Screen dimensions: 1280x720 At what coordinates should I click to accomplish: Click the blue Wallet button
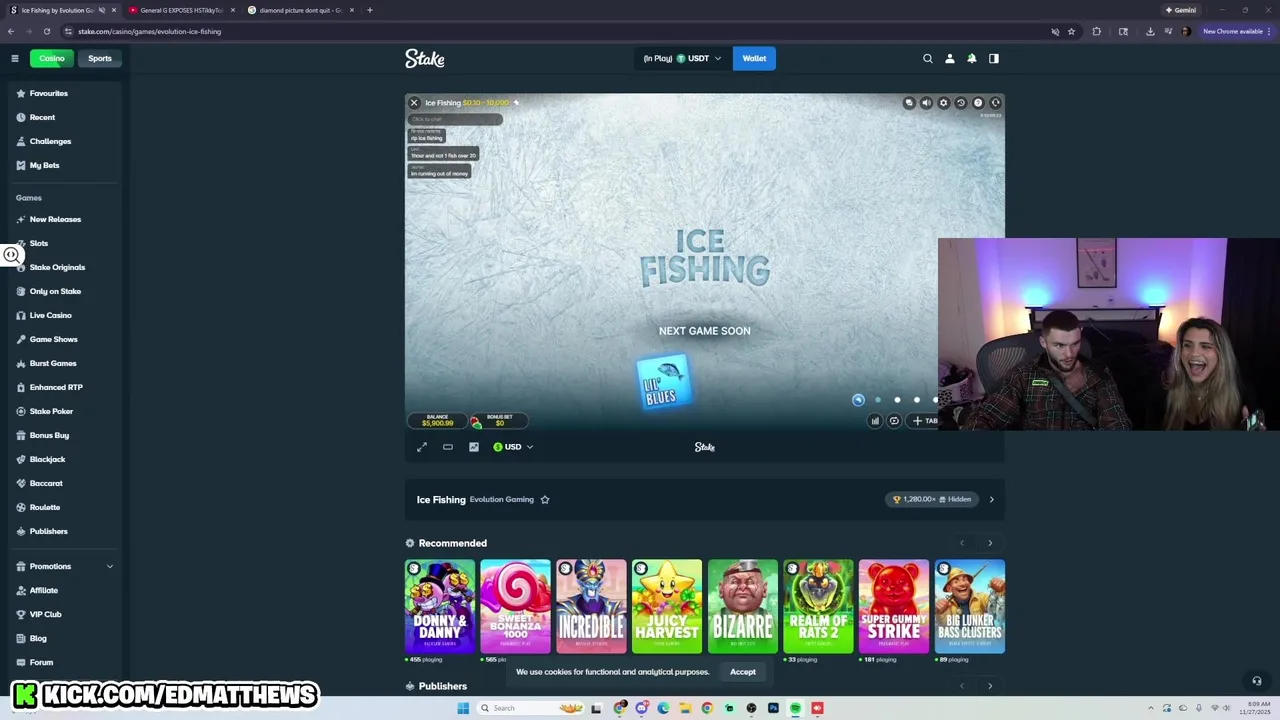pyautogui.click(x=754, y=58)
